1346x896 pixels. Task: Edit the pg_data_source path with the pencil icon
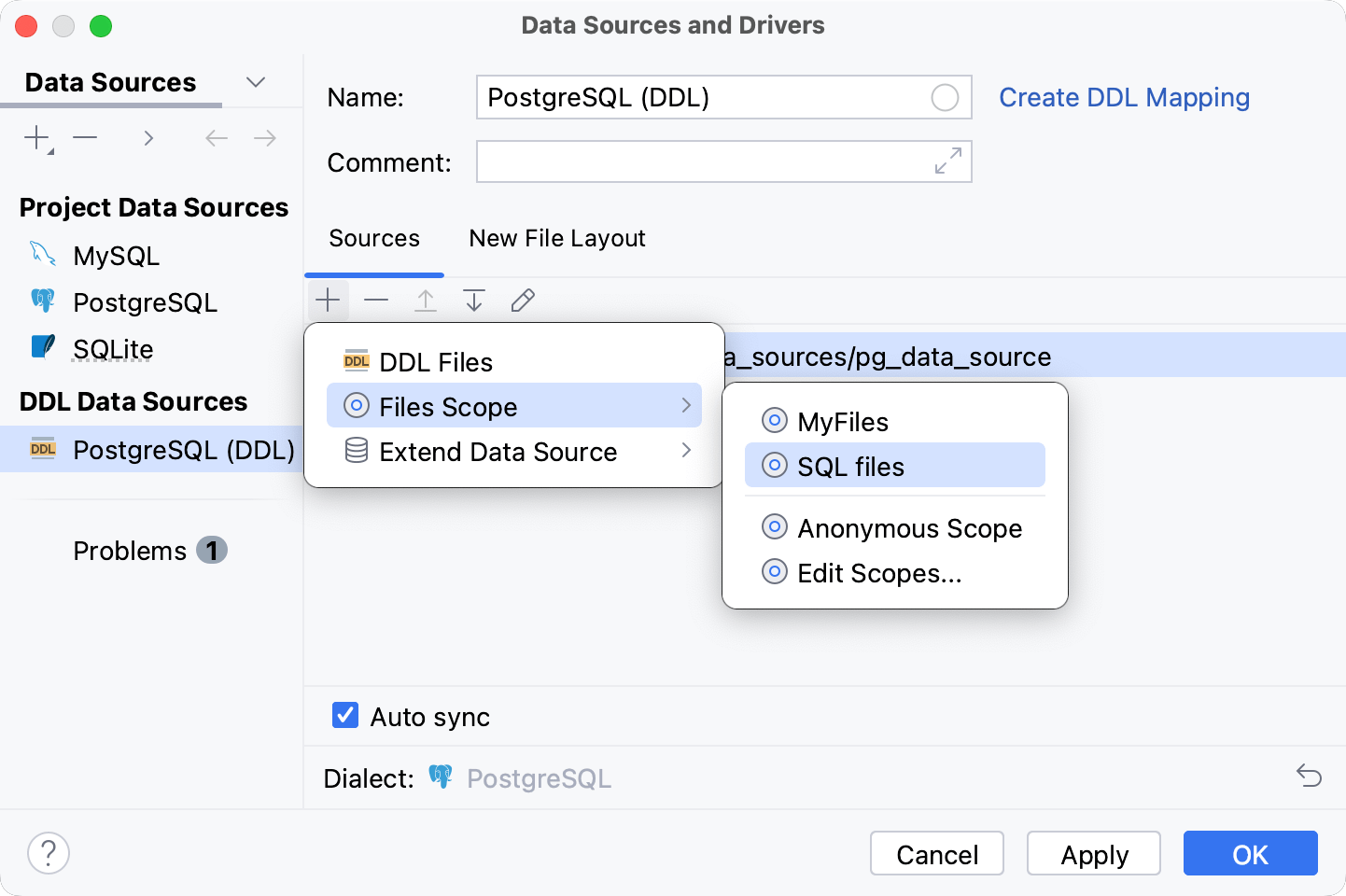pos(522,300)
